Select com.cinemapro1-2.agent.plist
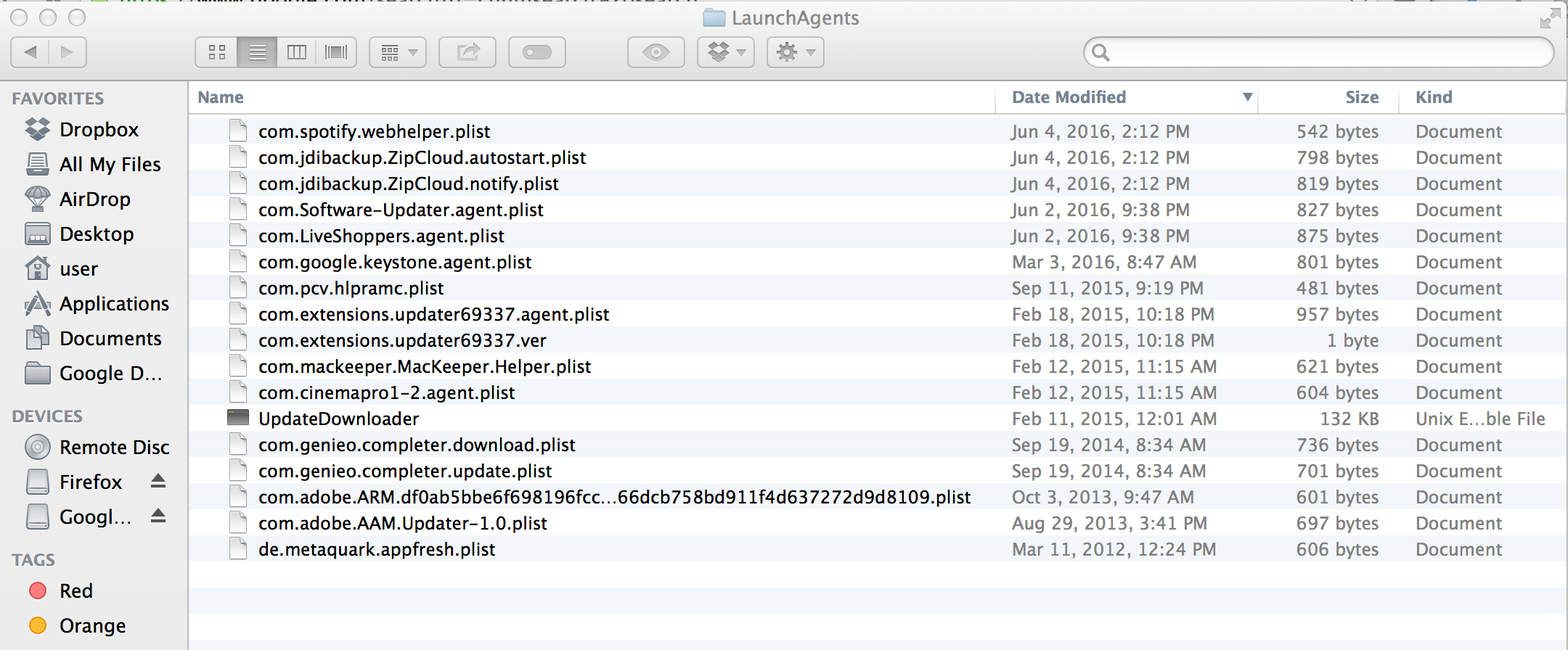 (x=386, y=392)
